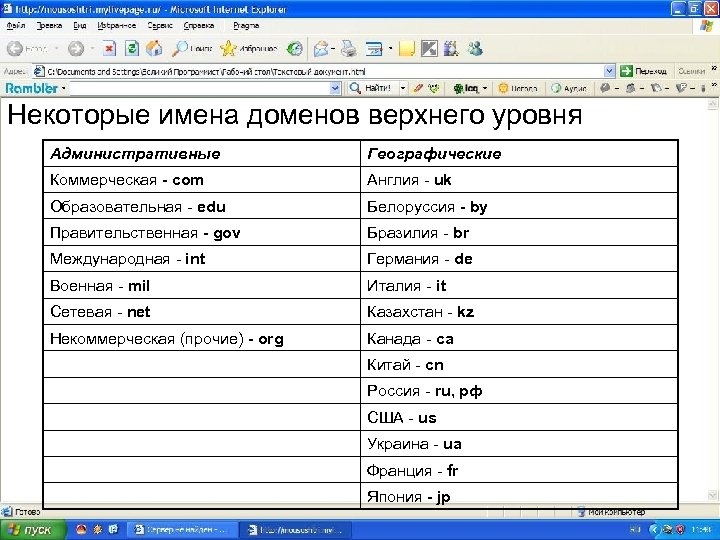Open the History clock icon
Viewport: 720px width, 540px height.
click(x=294, y=48)
